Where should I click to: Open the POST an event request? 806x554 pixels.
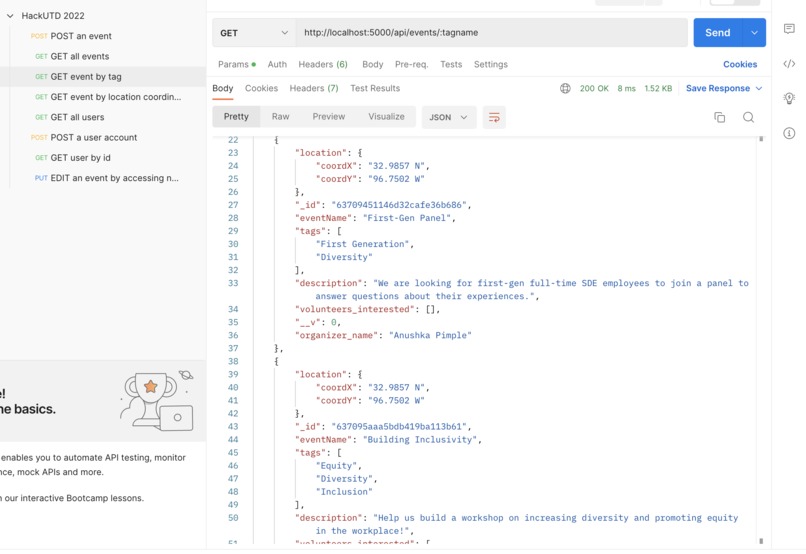click(103, 36)
